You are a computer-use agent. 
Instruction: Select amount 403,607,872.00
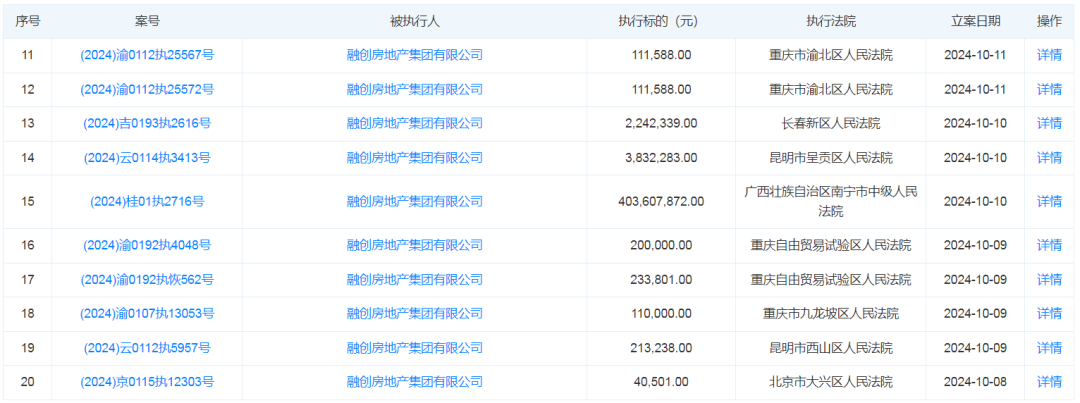[661, 202]
